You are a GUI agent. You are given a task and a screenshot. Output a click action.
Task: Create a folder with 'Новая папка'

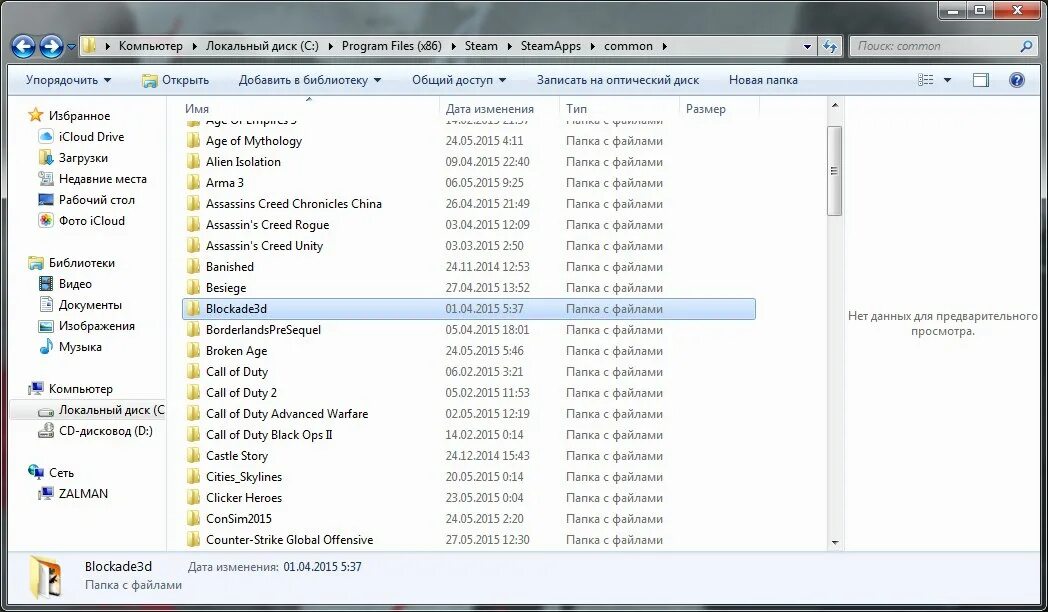[x=763, y=80]
